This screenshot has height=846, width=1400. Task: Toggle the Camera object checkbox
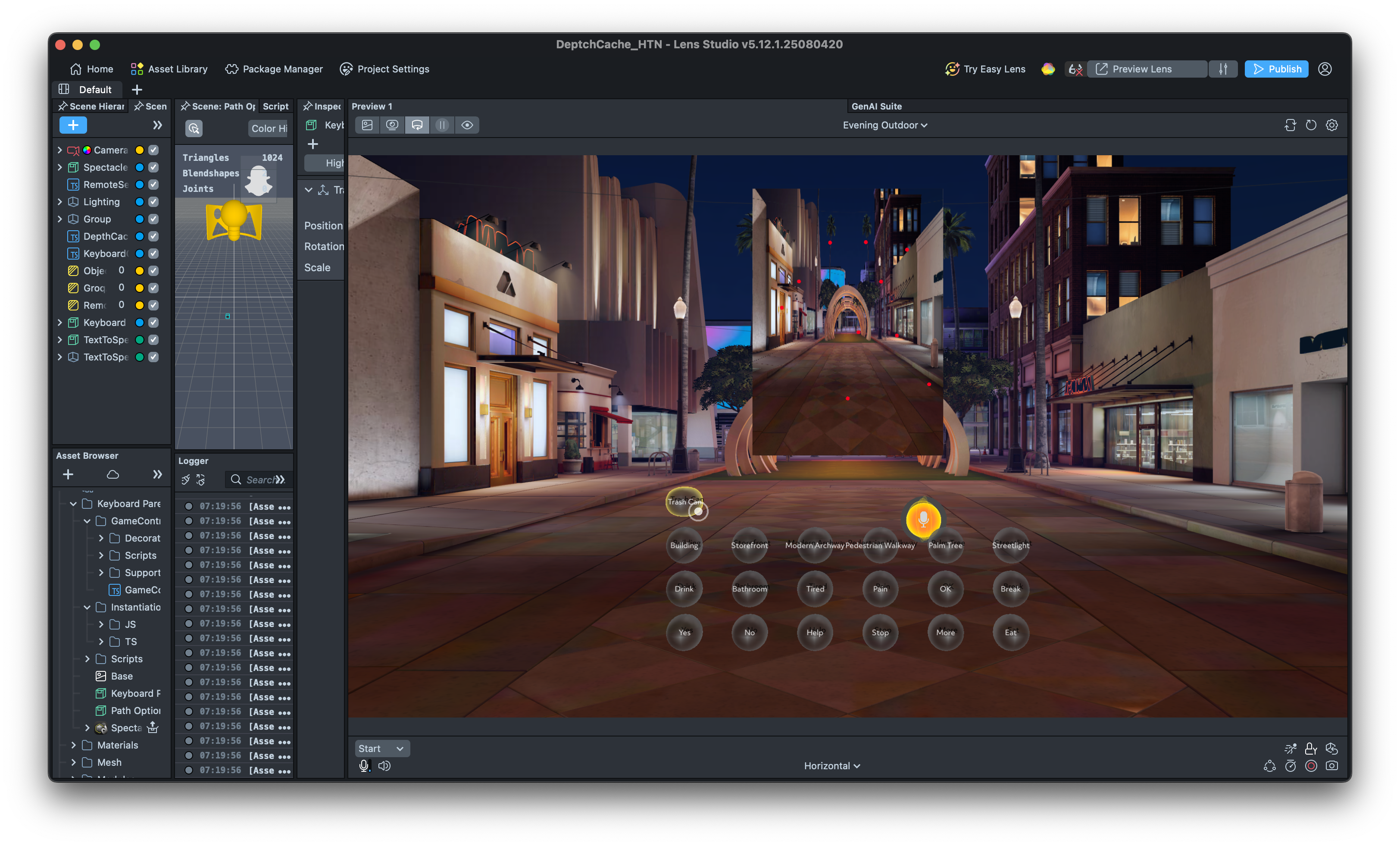pyautogui.click(x=153, y=150)
